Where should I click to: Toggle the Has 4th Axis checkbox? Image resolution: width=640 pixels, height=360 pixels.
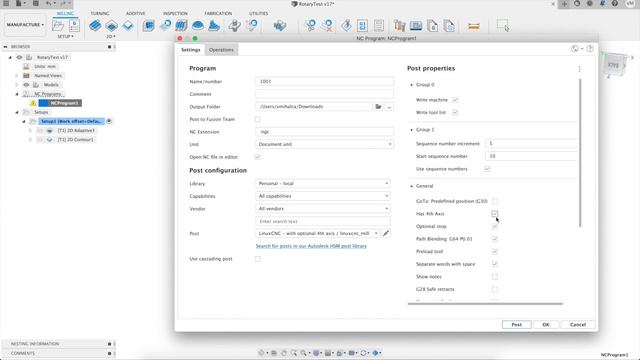point(495,213)
